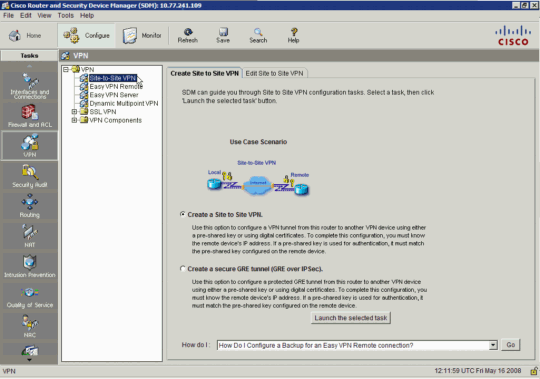Open the Firewall and ACL task
Image resolution: width=540 pixels, height=379 pixels.
coord(30,116)
